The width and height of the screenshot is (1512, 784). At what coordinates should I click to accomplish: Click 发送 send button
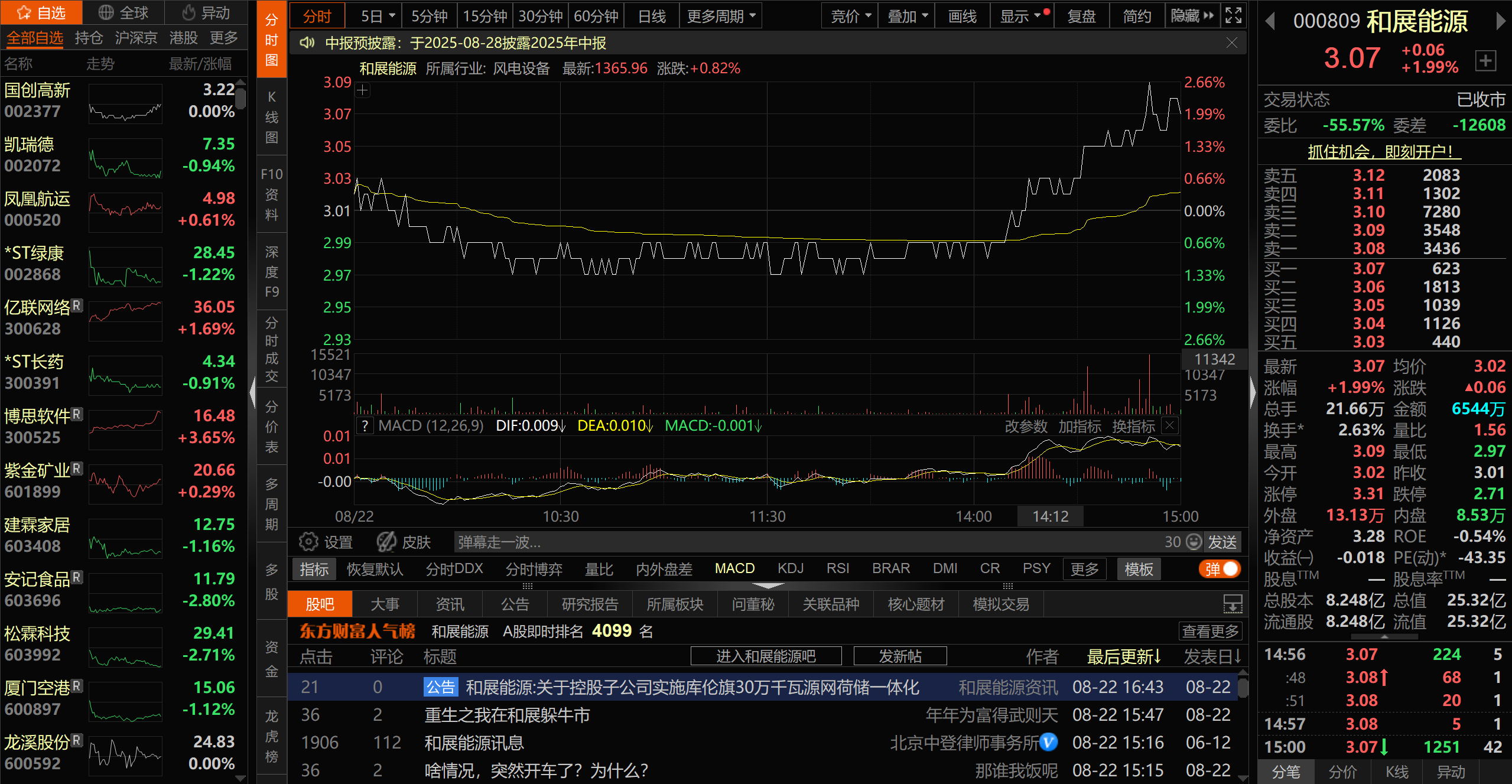1221,541
